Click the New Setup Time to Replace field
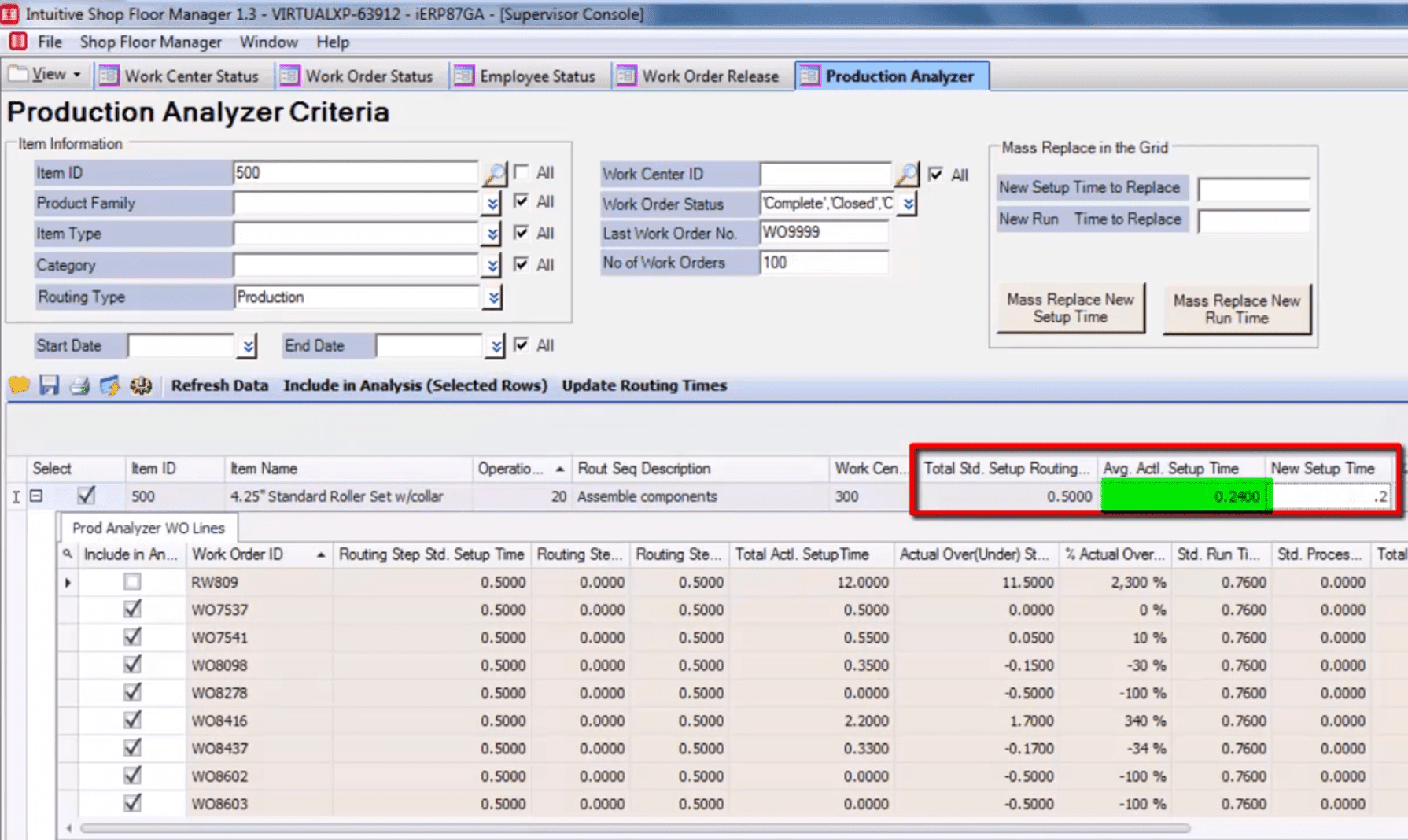The height and width of the screenshot is (840, 1408). tap(1253, 189)
